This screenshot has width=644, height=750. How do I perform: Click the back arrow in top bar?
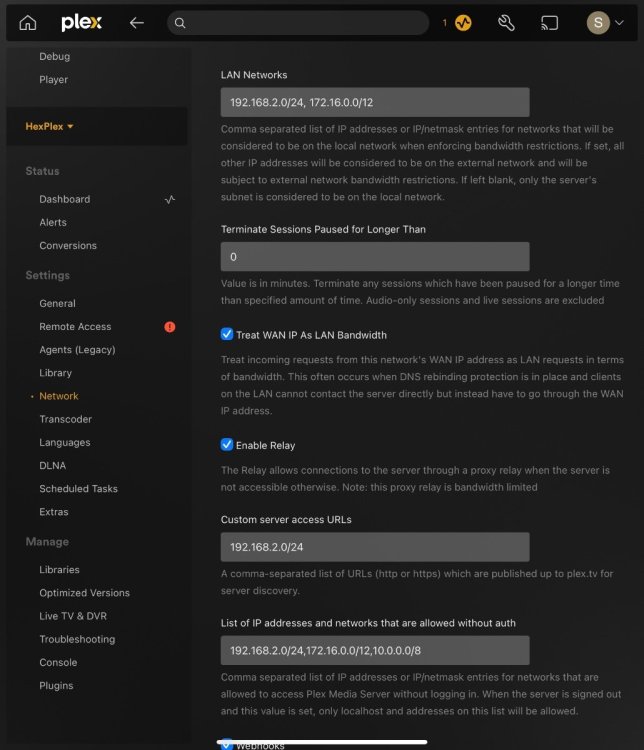tap(137, 23)
